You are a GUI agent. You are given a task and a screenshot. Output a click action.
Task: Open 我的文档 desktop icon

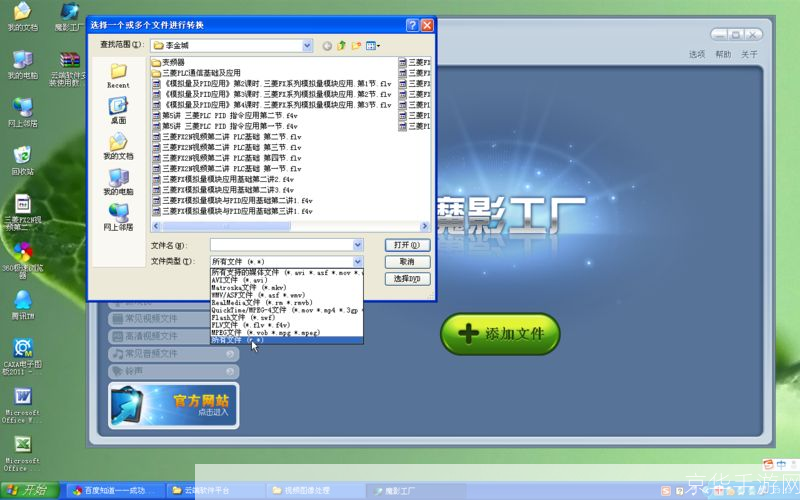[x=22, y=16]
